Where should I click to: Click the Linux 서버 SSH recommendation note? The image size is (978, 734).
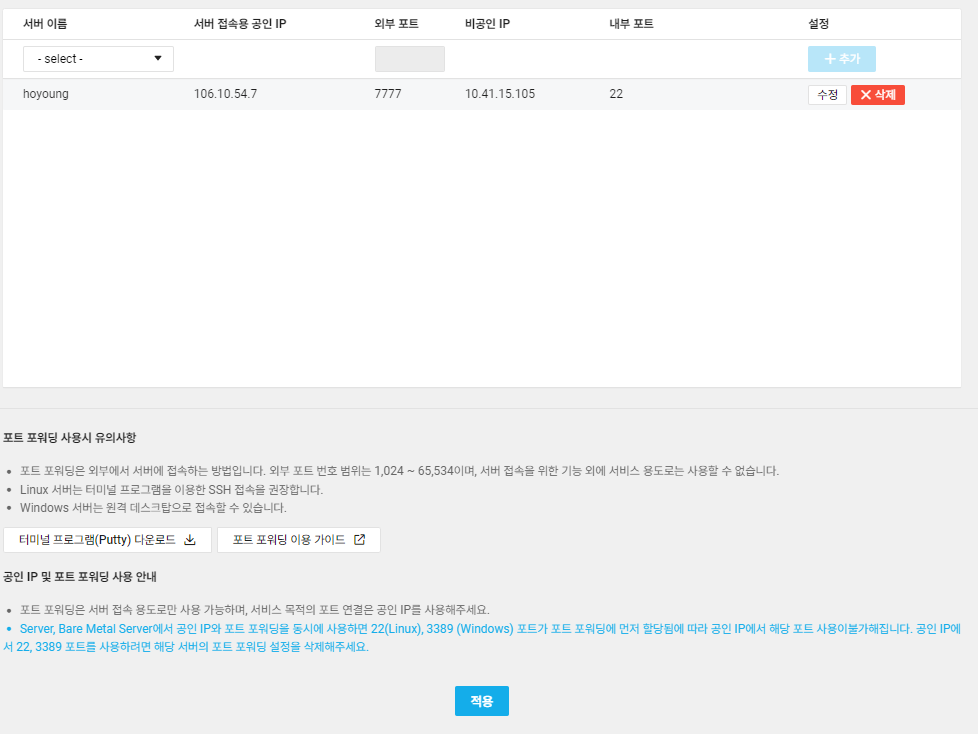(x=171, y=490)
